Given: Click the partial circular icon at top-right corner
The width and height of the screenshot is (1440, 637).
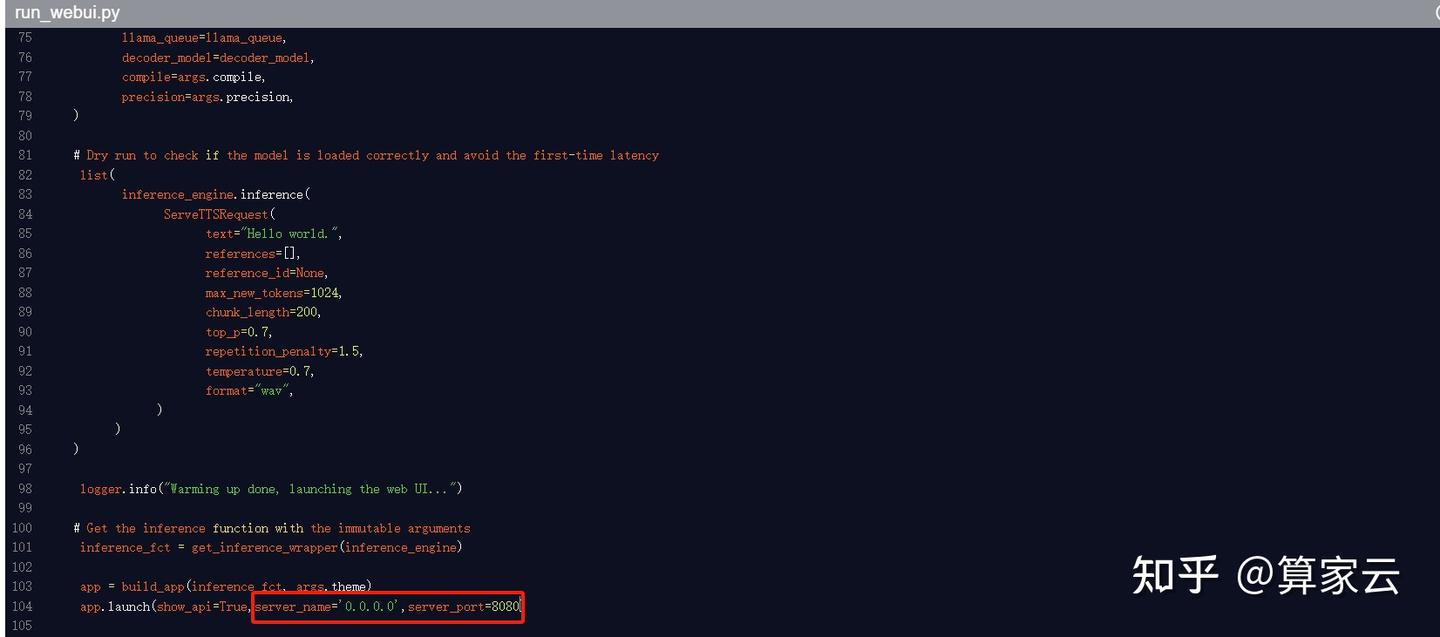Looking at the screenshot, I should coord(1437,13).
